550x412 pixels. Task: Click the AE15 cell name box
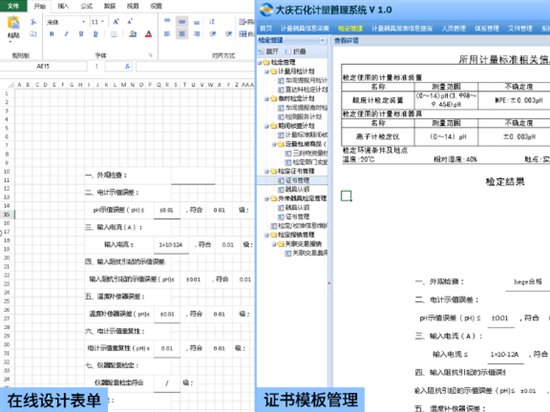tap(43, 66)
